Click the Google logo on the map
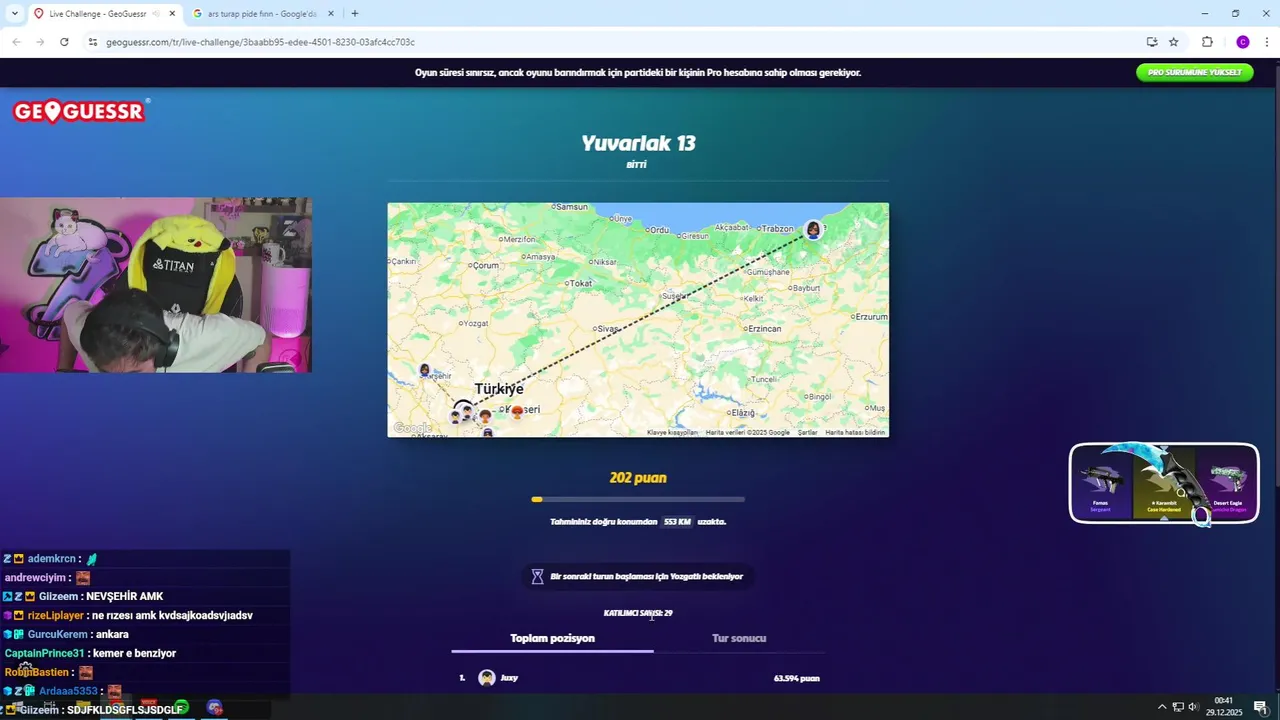The width and height of the screenshot is (1280, 720). pos(412,429)
